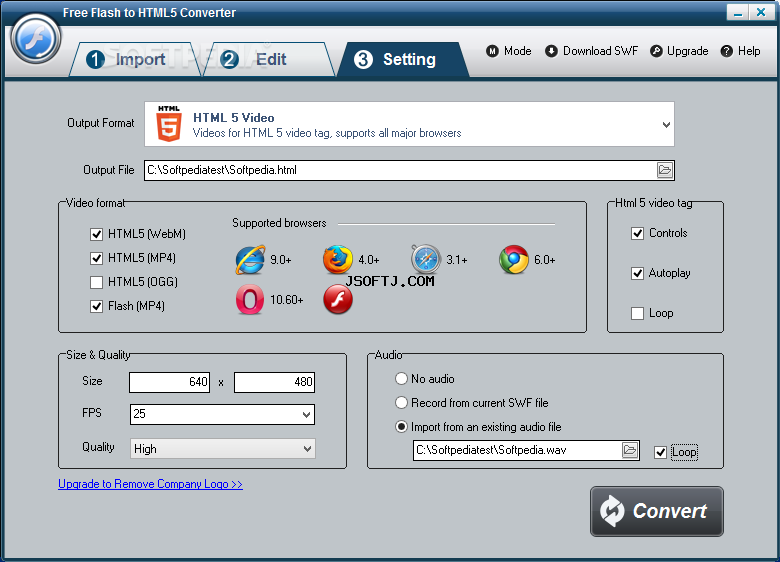Click the refresh arrows icon on the Convert button
The image size is (780, 562).
click(612, 511)
